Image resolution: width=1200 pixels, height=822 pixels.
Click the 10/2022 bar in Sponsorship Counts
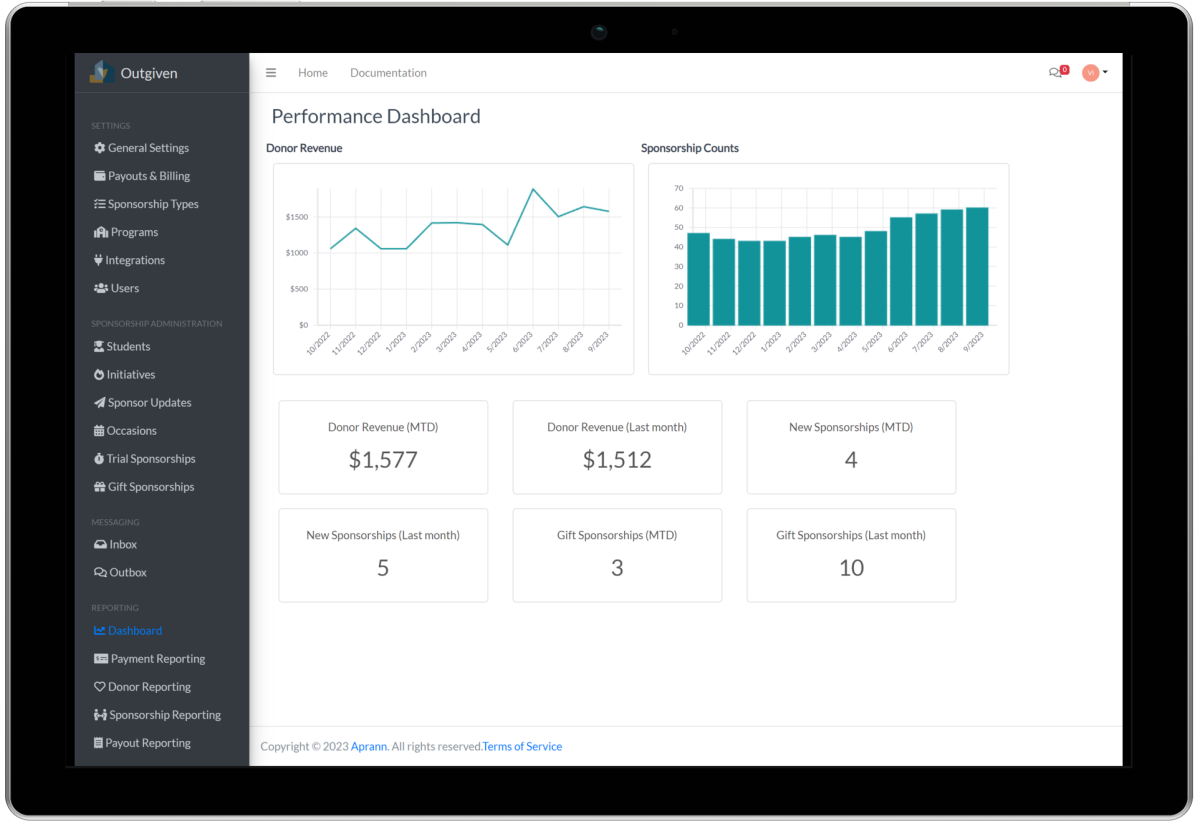pos(698,279)
